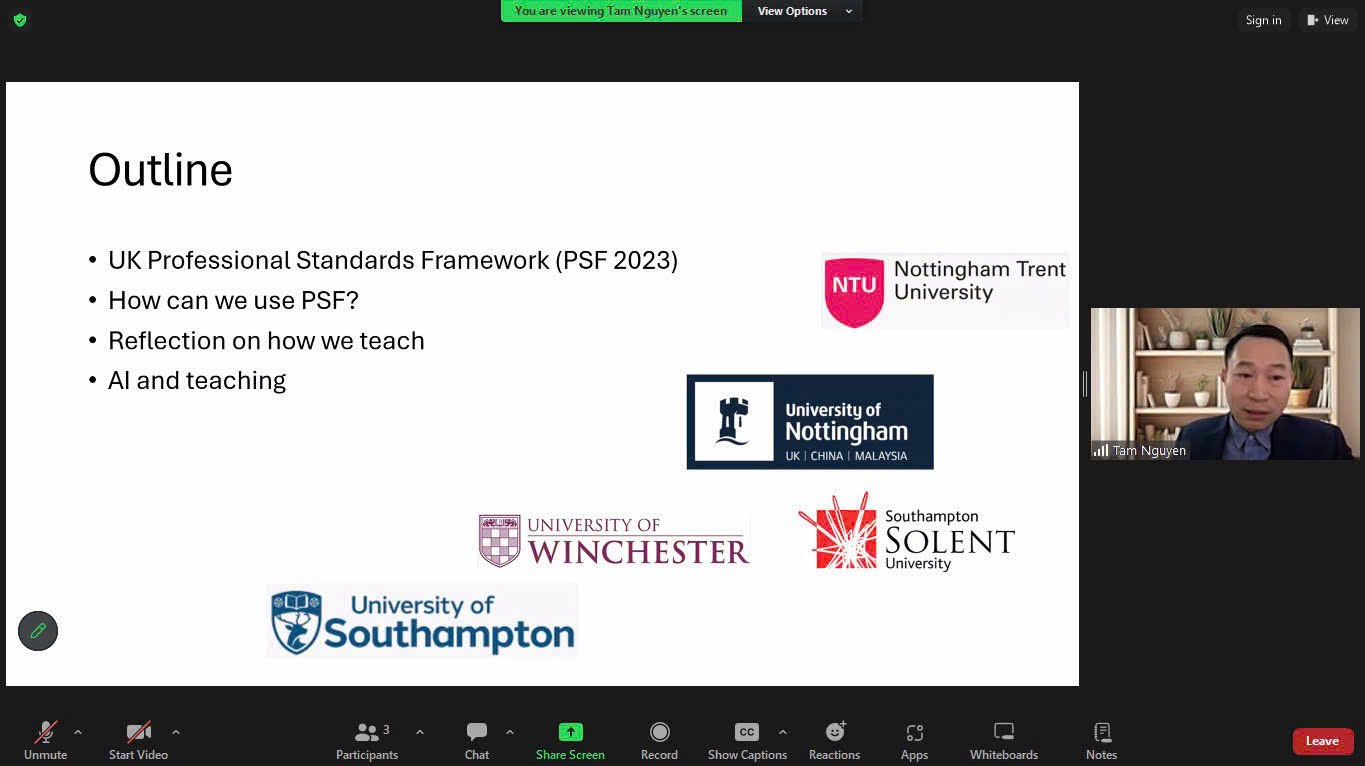1365x766 pixels.
Task: Open the Reactions menu
Action: pyautogui.click(x=835, y=741)
